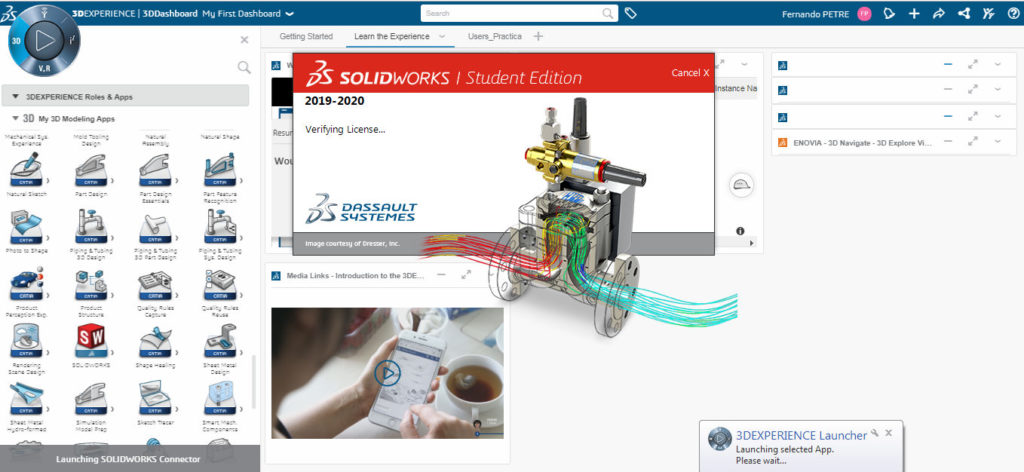Image resolution: width=1024 pixels, height=472 pixels.
Task: Click the 3DEXPERIENCE compass play button
Action: 44,40
